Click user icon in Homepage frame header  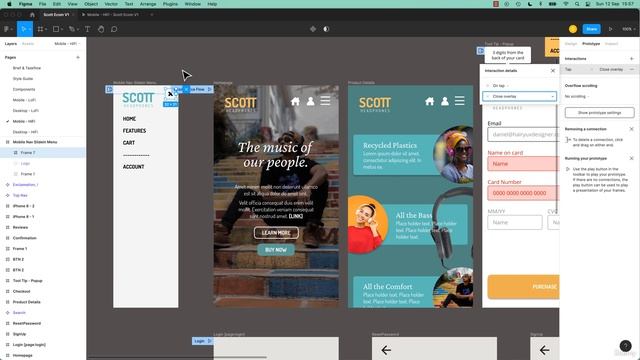click(x=311, y=101)
